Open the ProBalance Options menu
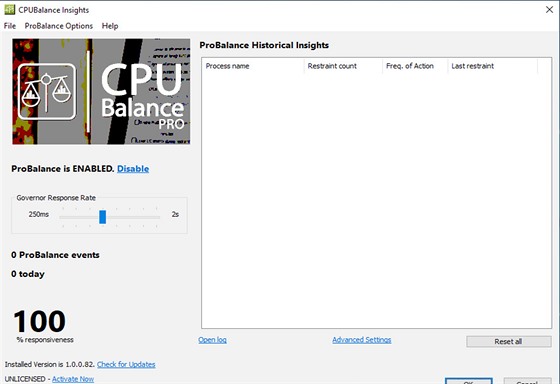The height and width of the screenshot is (384, 560). coord(59,26)
